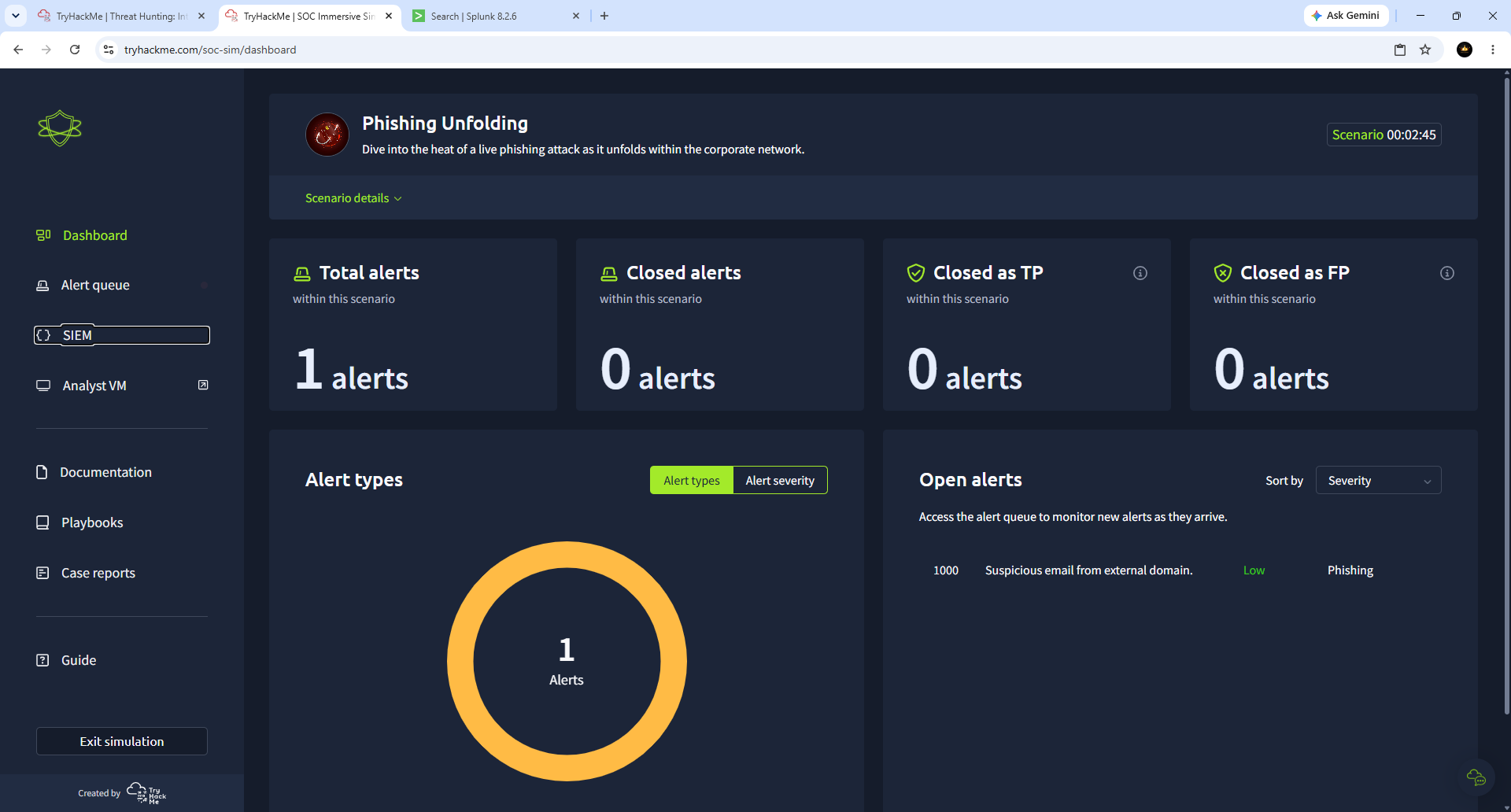Click the Exit simulation button

coord(122,741)
